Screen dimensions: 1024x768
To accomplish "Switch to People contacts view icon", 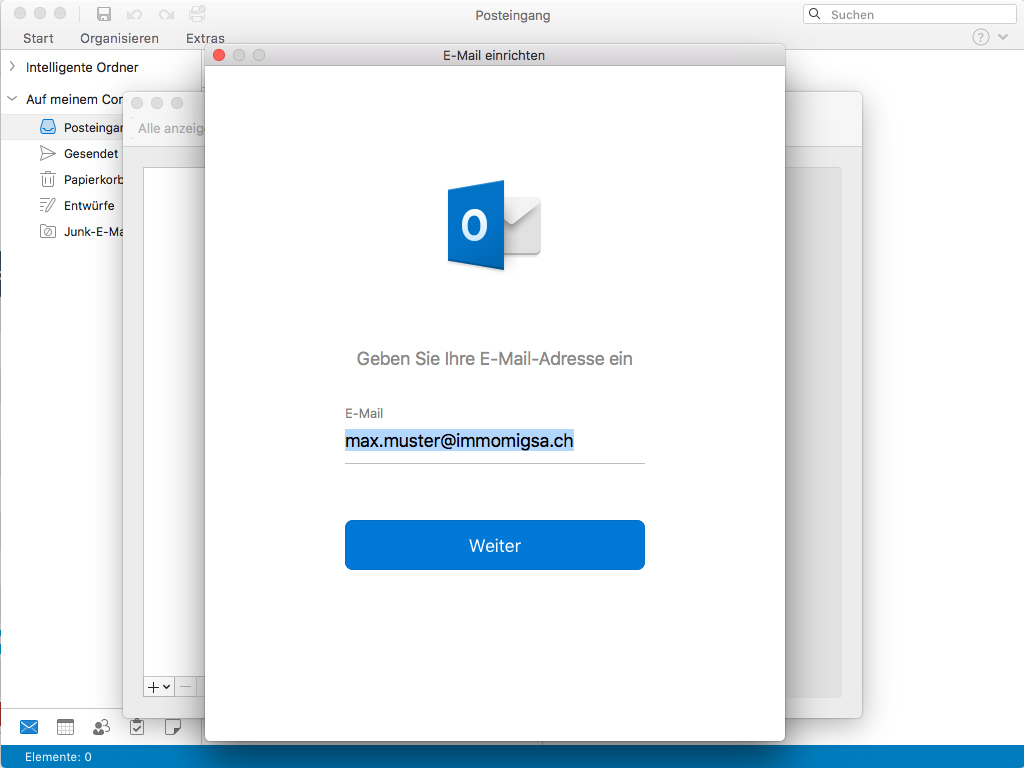I will [x=101, y=727].
